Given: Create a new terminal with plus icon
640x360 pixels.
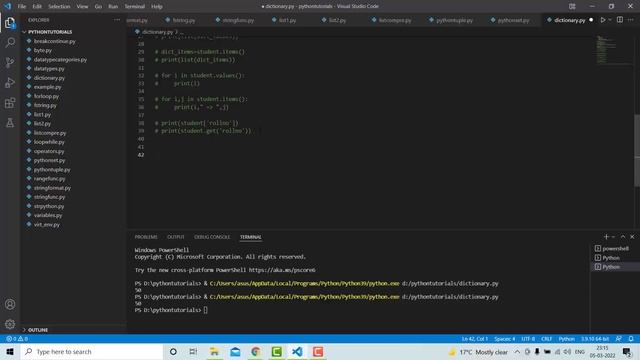Looking at the screenshot, I should point(606,237).
